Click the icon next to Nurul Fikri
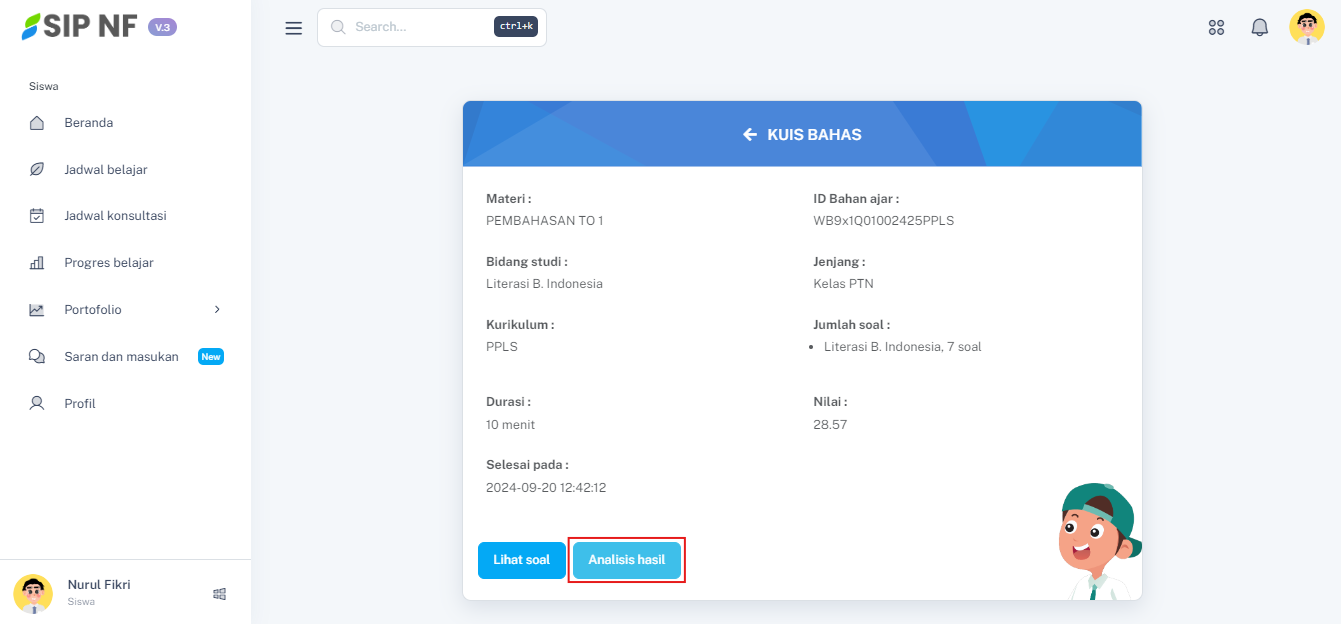Screen dimensions: 1341x624 click(x=220, y=594)
